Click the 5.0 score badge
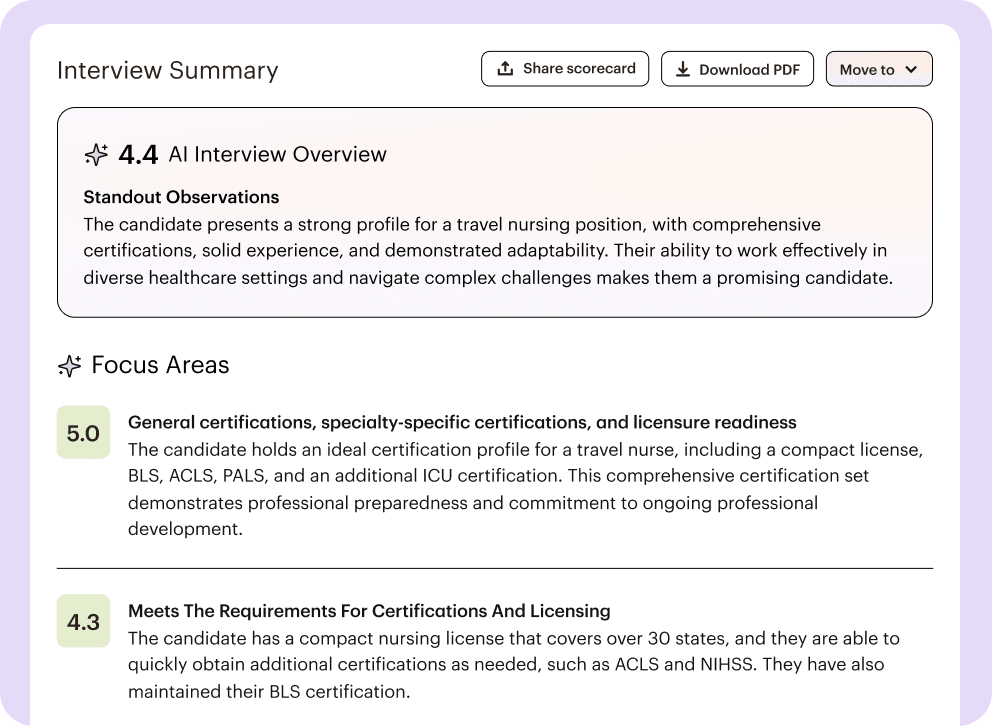The height and width of the screenshot is (726, 992). click(83, 432)
